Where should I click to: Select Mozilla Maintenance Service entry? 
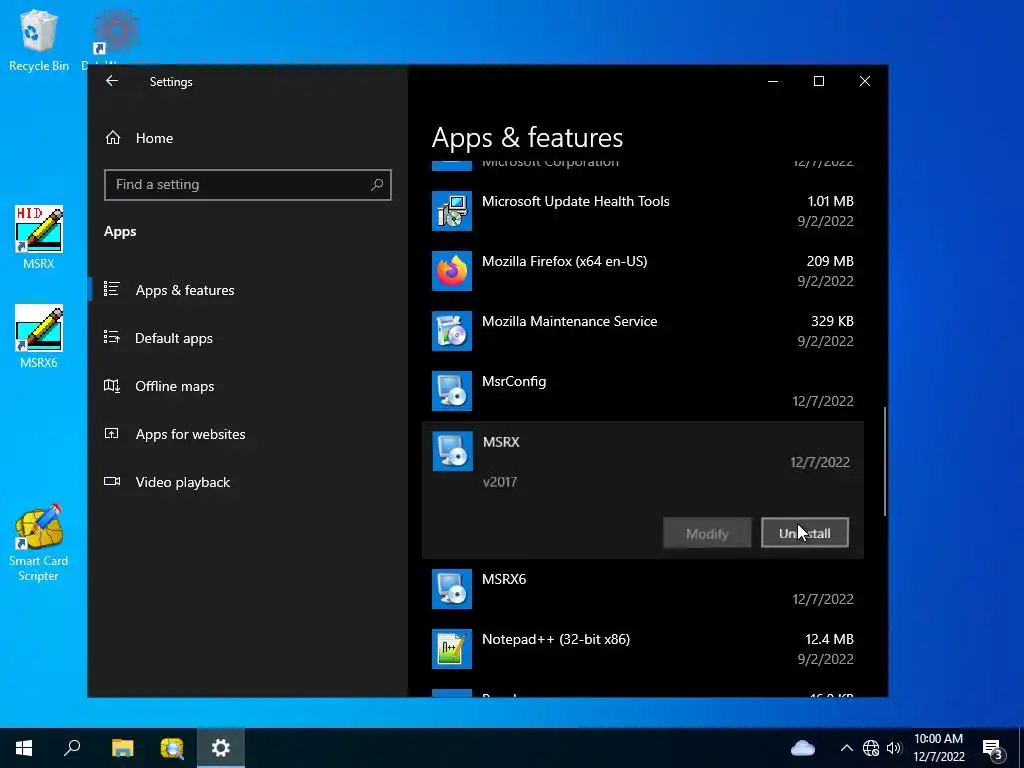point(643,331)
